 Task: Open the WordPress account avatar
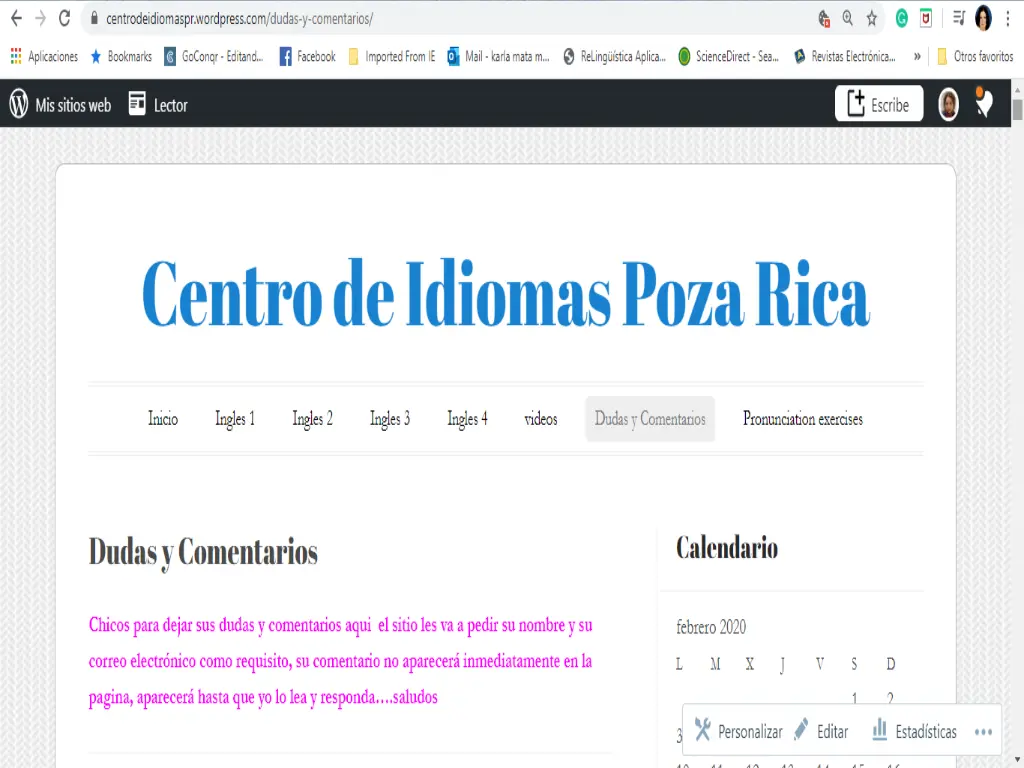point(948,104)
